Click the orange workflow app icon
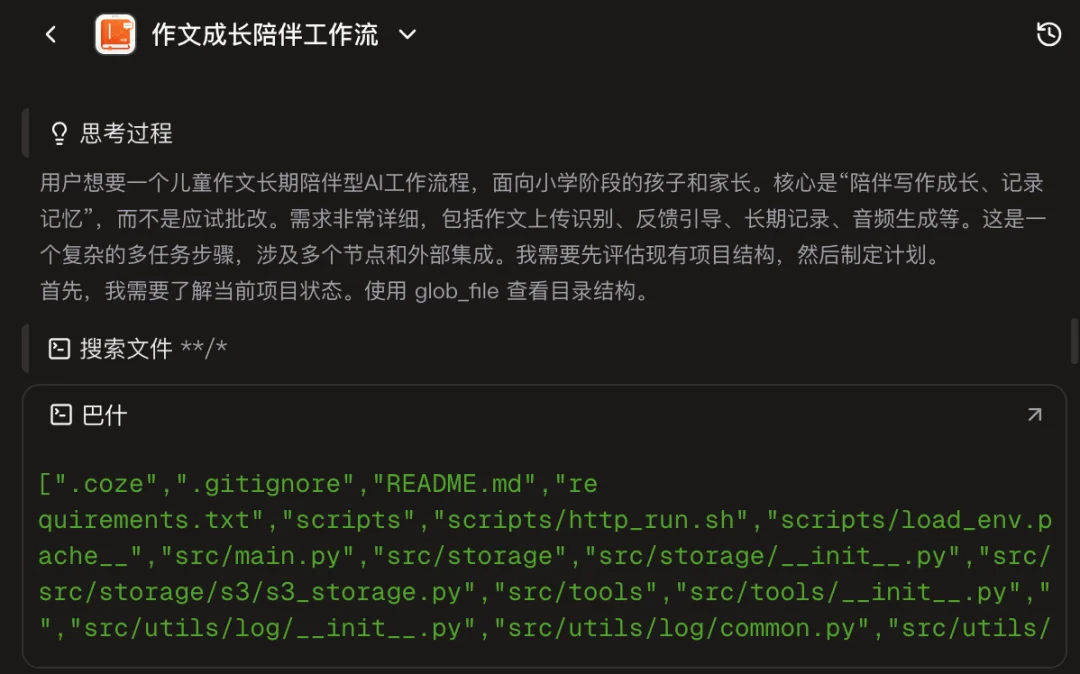The image size is (1080, 674). click(x=115, y=35)
